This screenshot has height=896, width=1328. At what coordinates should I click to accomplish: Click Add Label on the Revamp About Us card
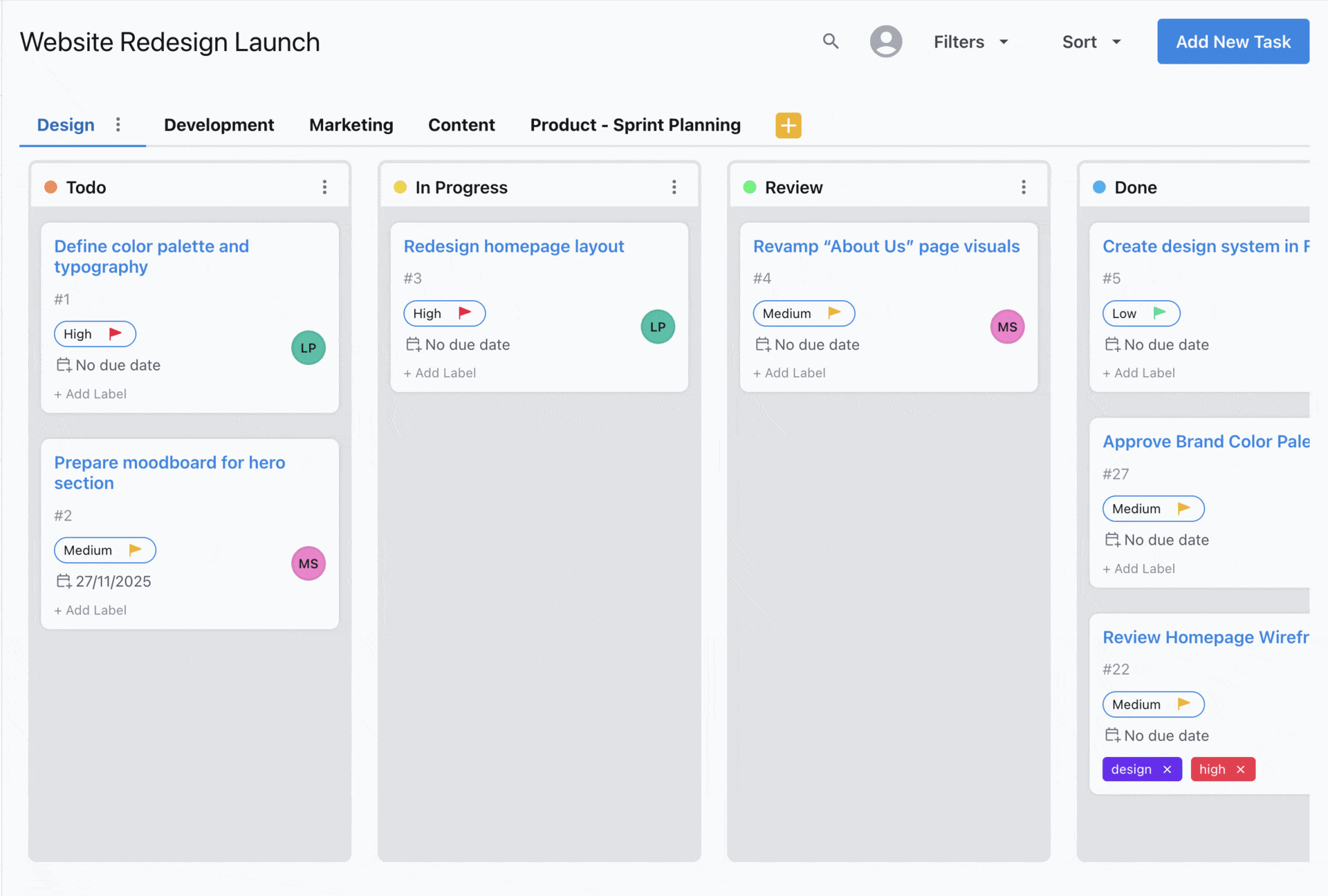pos(788,373)
